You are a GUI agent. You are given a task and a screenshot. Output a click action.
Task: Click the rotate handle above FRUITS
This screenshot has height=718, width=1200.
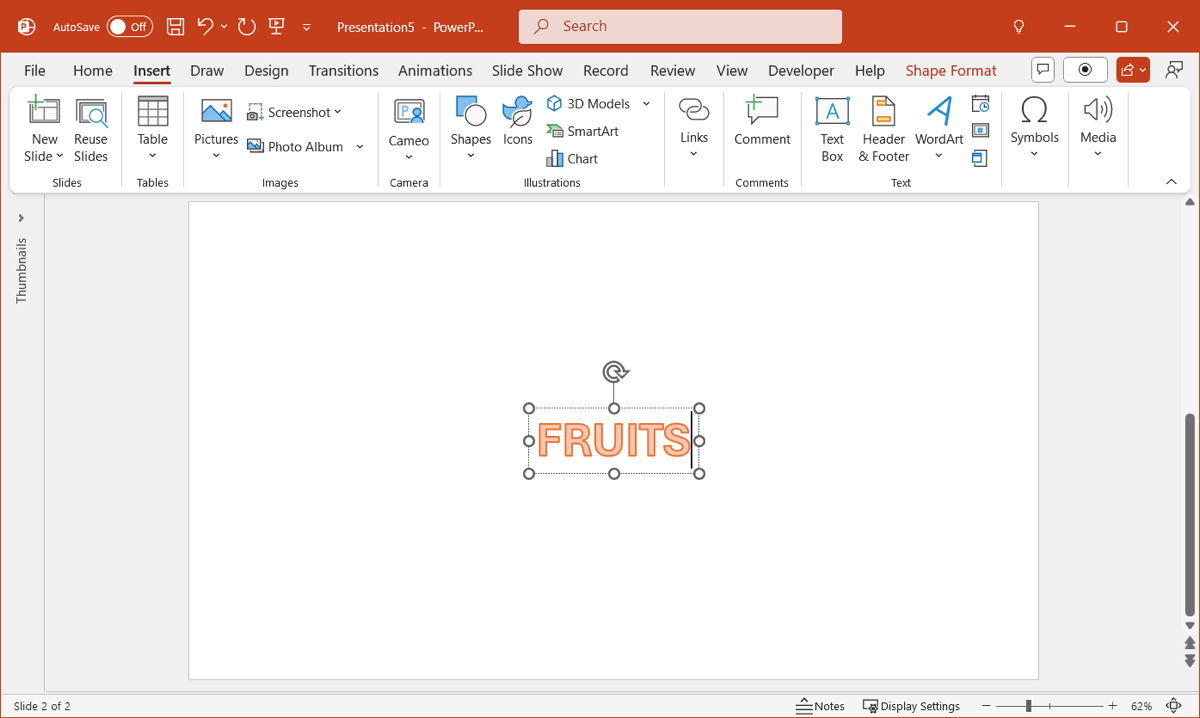[x=615, y=373]
